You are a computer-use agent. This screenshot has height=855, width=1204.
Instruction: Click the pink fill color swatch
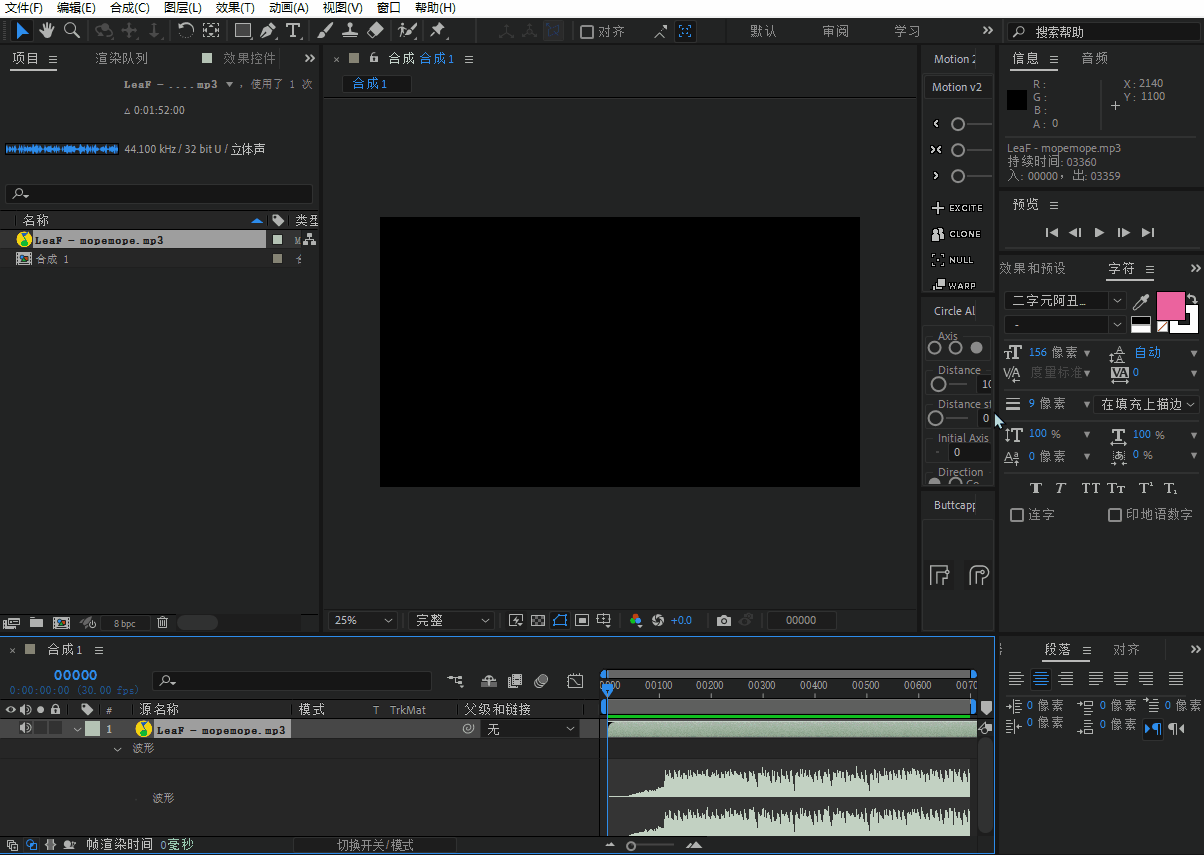(1170, 306)
